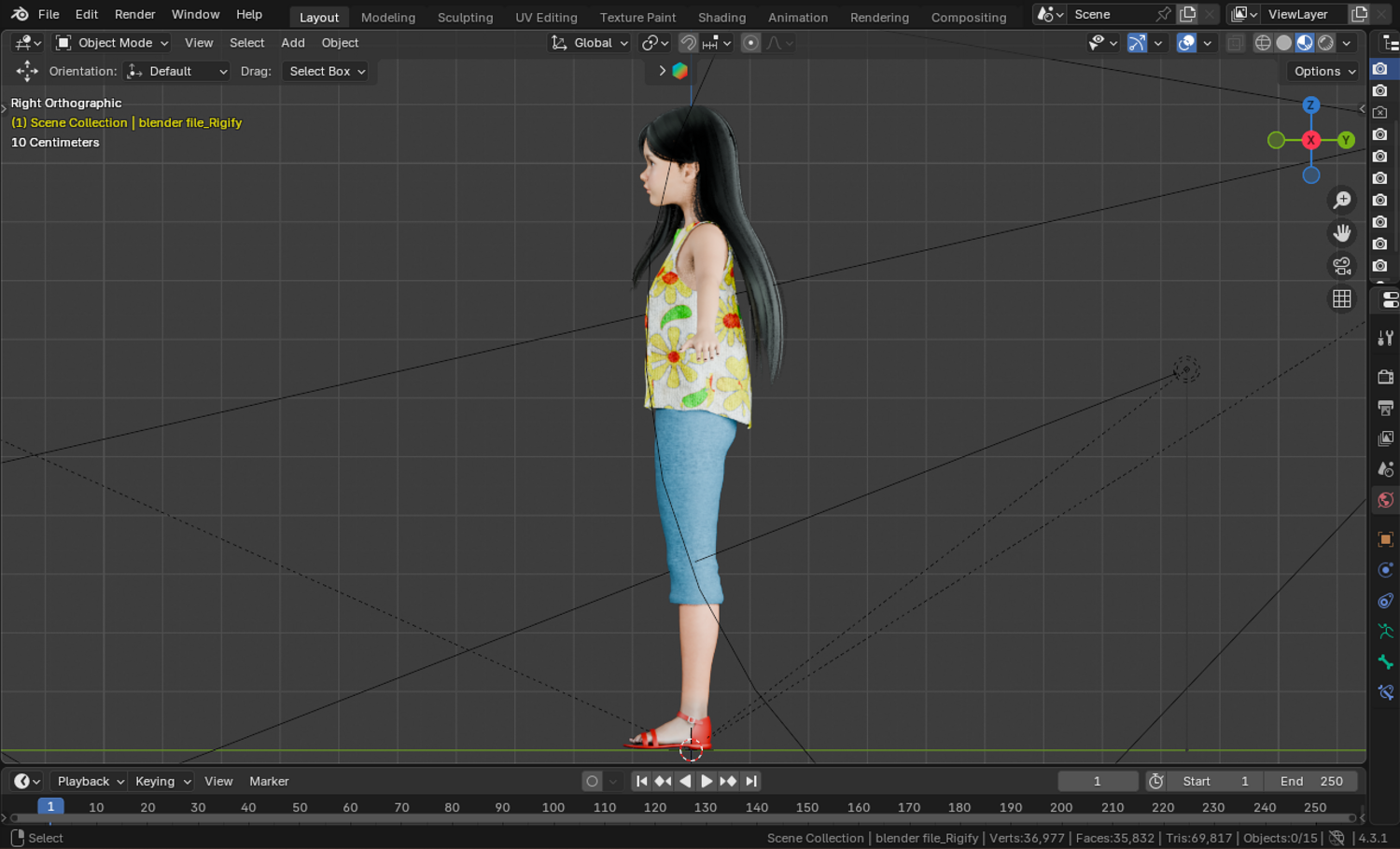Open the Armature data properties tab
Image resolution: width=1400 pixels, height=849 pixels.
click(x=1386, y=632)
